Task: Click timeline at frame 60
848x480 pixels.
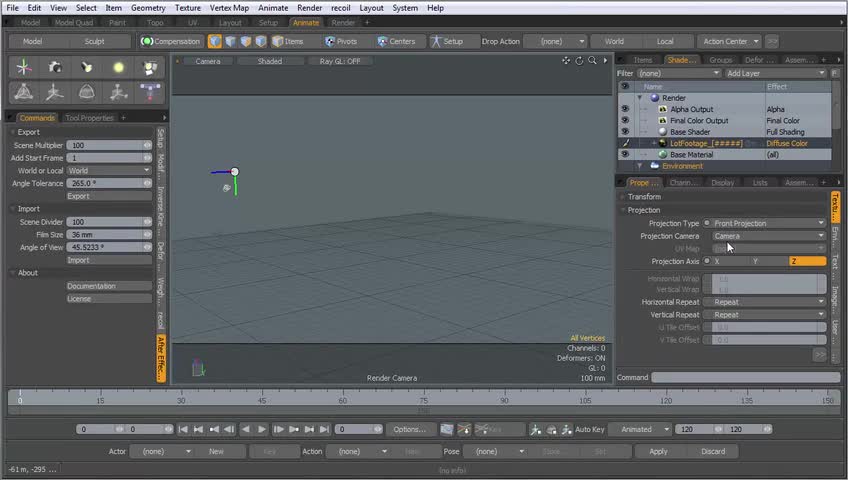Action: pos(343,400)
